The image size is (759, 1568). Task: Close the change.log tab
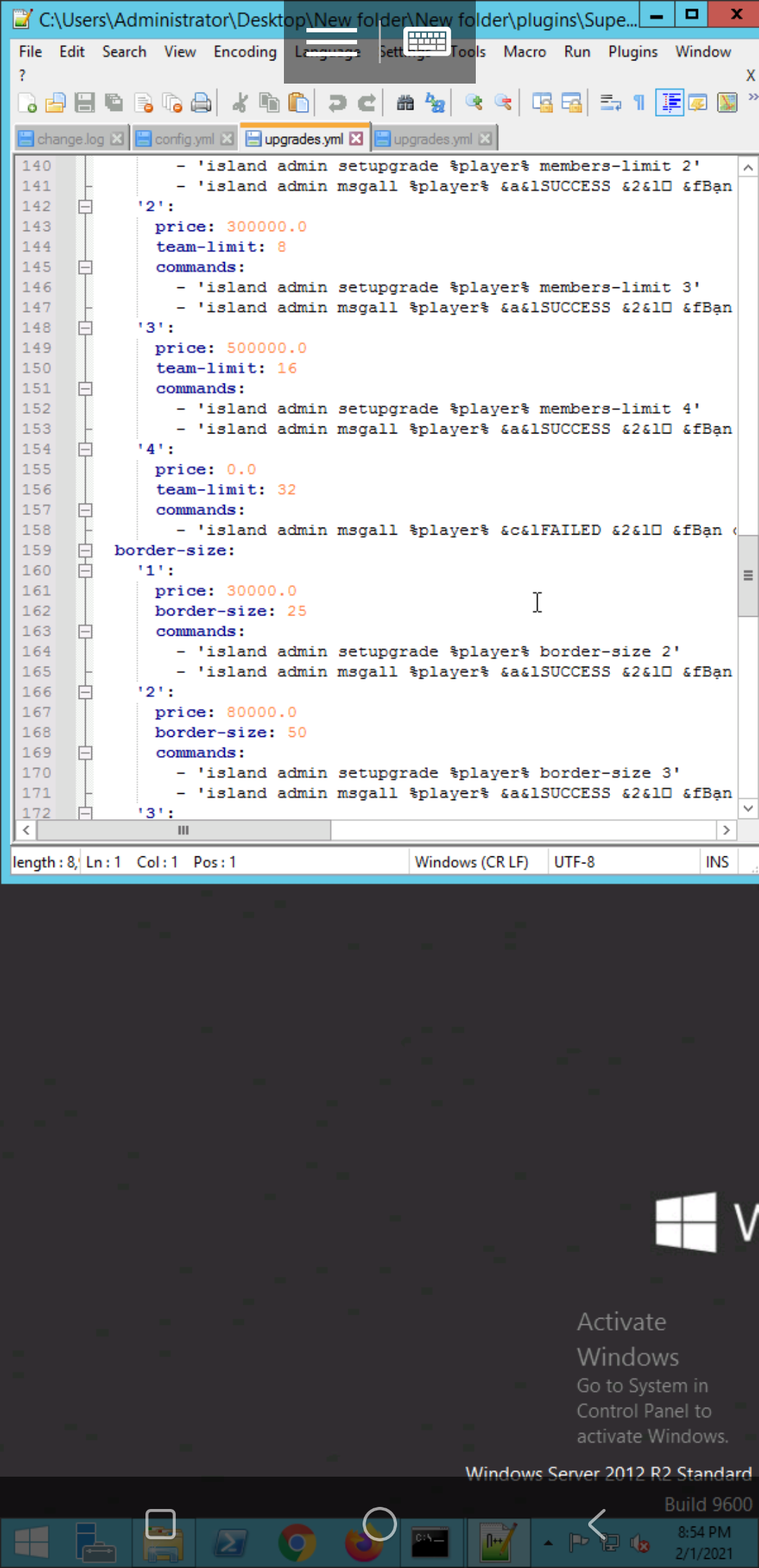point(117,139)
